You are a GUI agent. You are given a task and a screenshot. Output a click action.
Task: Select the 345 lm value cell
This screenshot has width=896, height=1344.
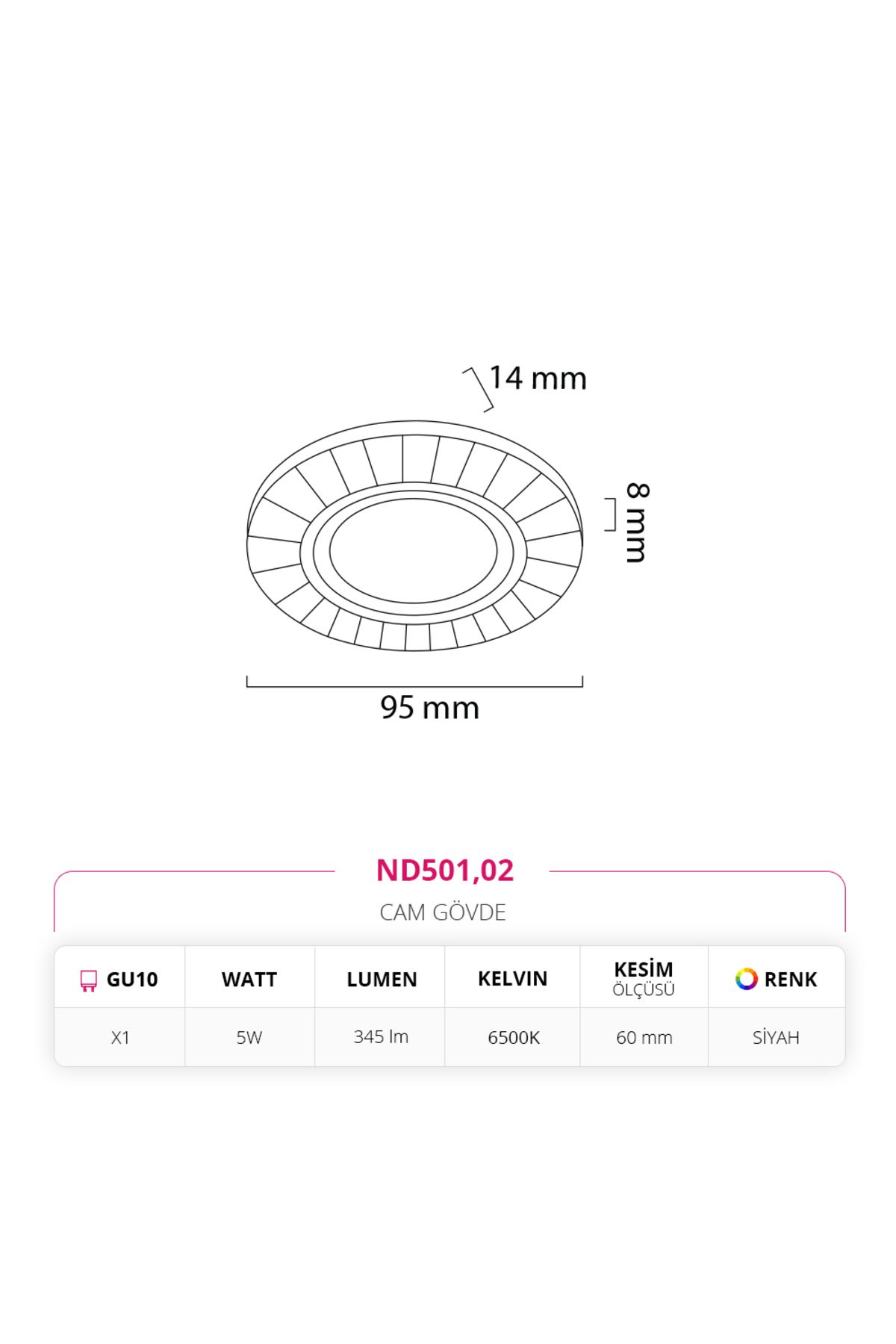381,1037
